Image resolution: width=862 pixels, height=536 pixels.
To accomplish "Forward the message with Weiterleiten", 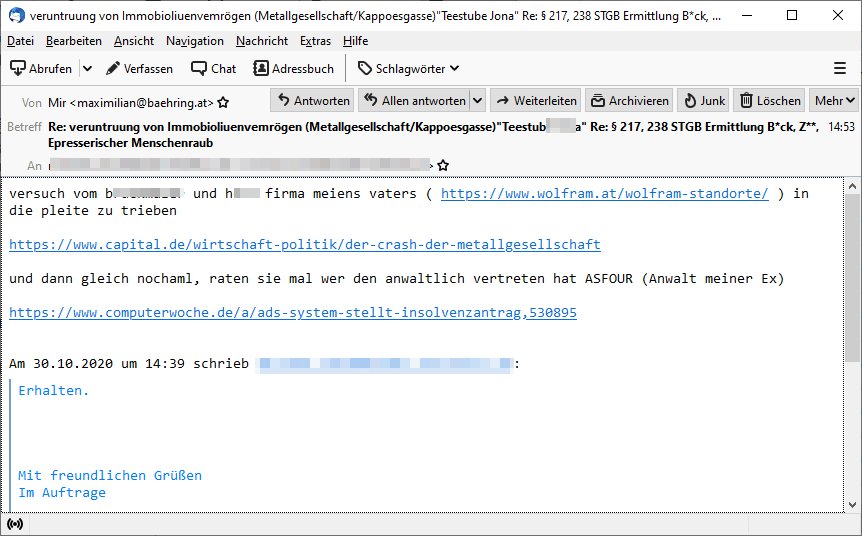I will (x=535, y=101).
